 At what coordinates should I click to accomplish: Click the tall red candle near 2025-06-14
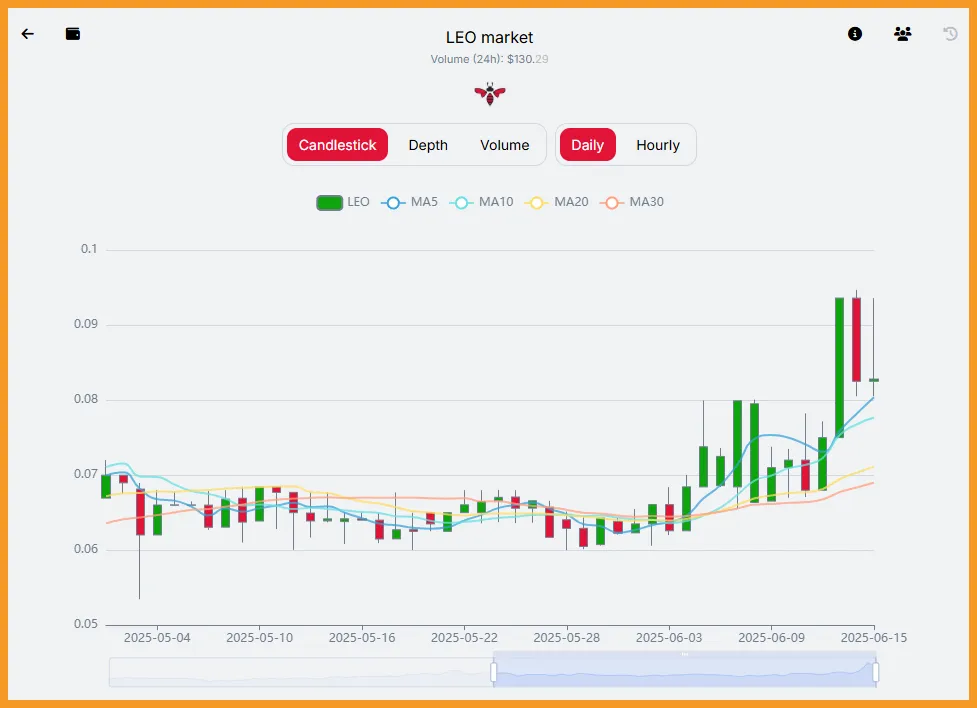click(857, 340)
